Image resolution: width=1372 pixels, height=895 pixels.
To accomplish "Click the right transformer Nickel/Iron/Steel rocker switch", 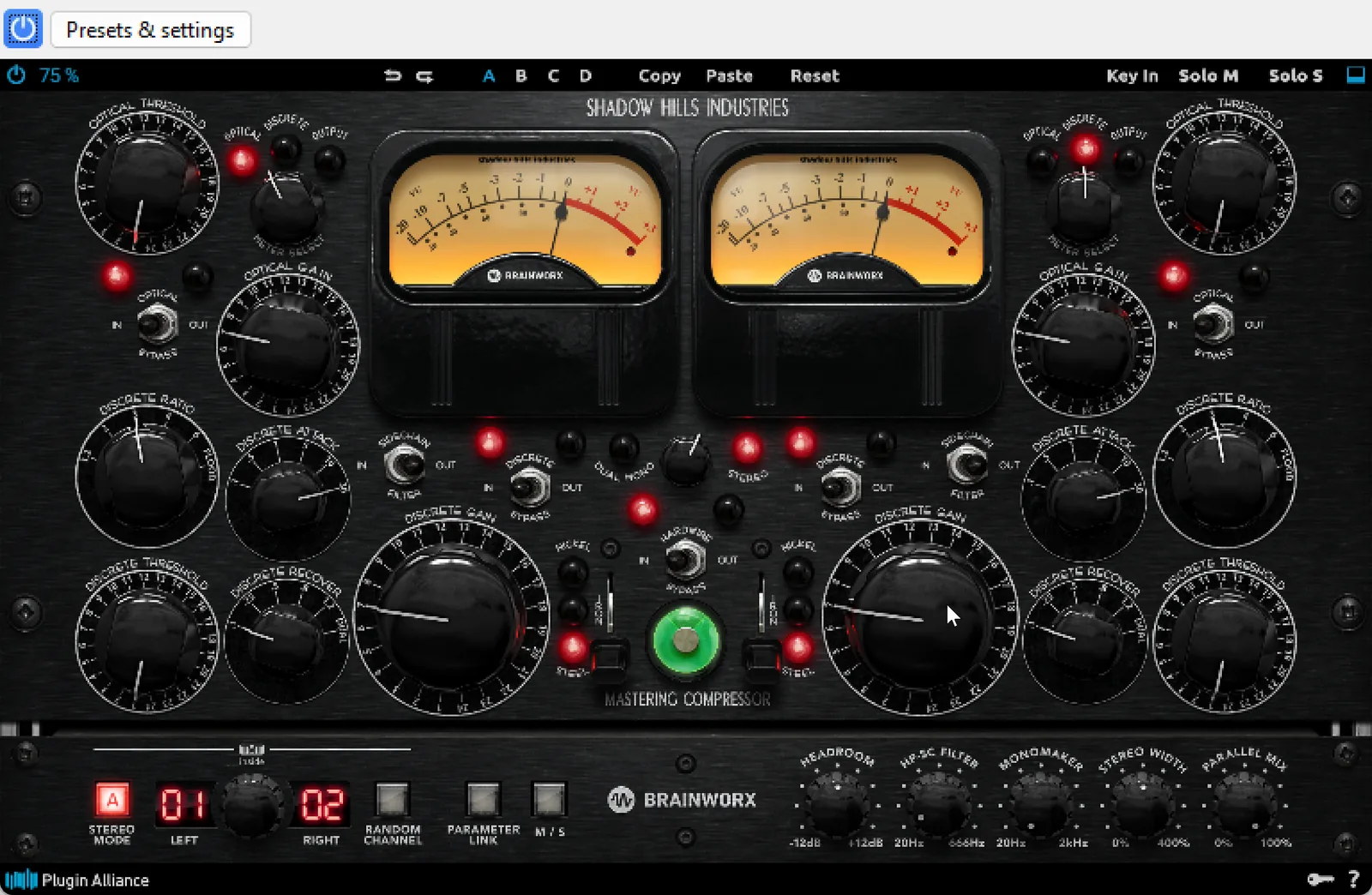I will pyautogui.click(x=761, y=658).
